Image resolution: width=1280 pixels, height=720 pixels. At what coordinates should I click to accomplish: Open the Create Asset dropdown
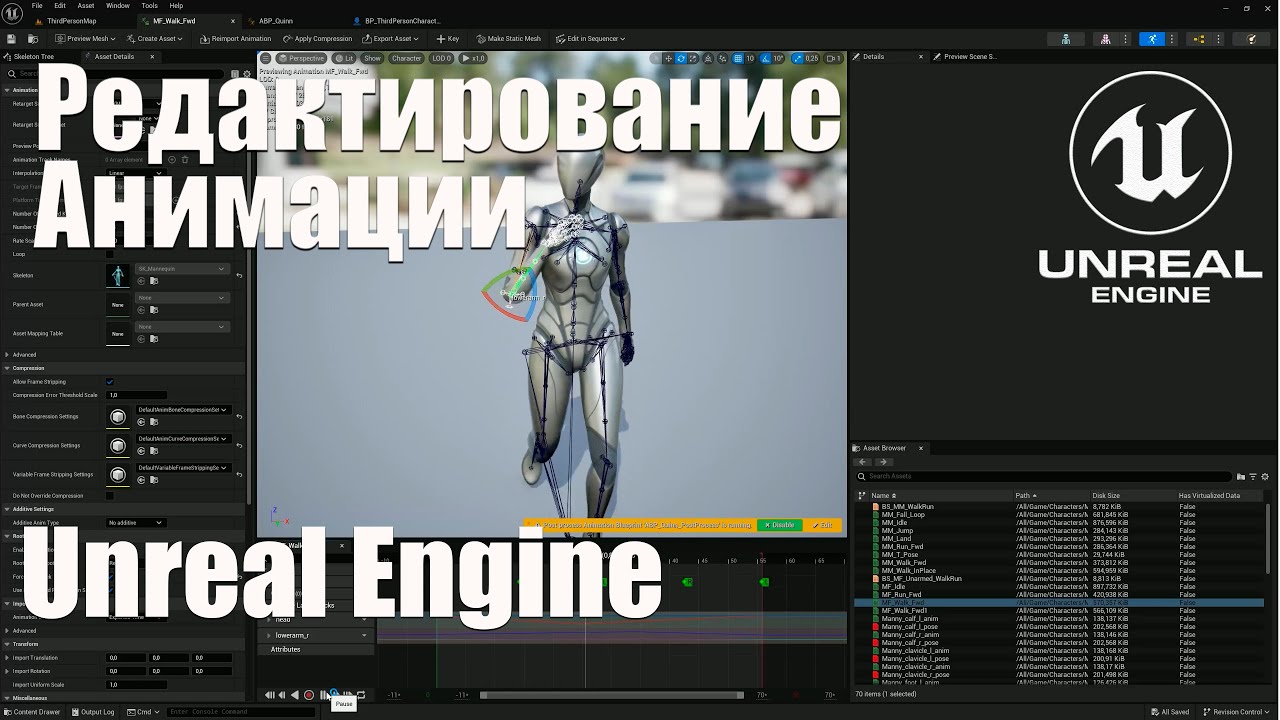[156, 39]
